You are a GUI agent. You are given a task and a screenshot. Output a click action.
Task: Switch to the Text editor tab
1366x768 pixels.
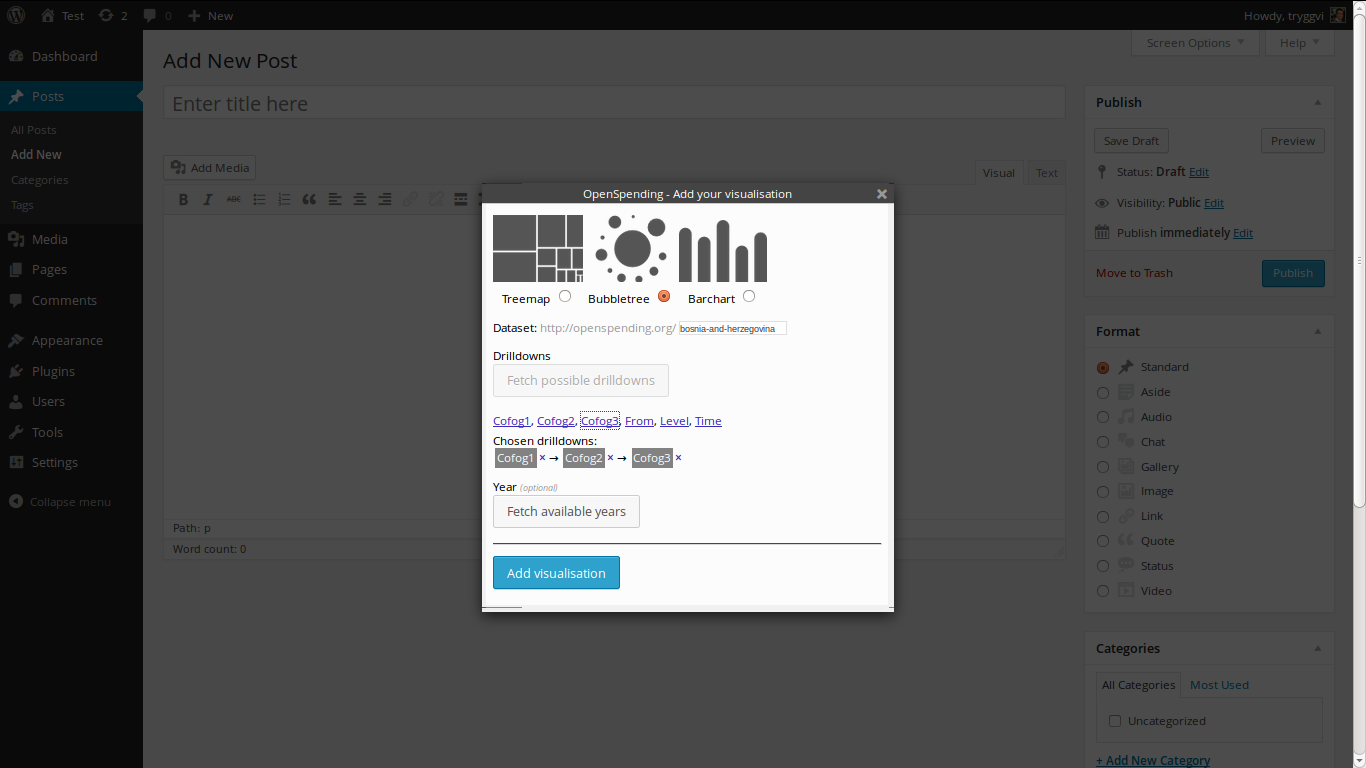coord(1047,173)
